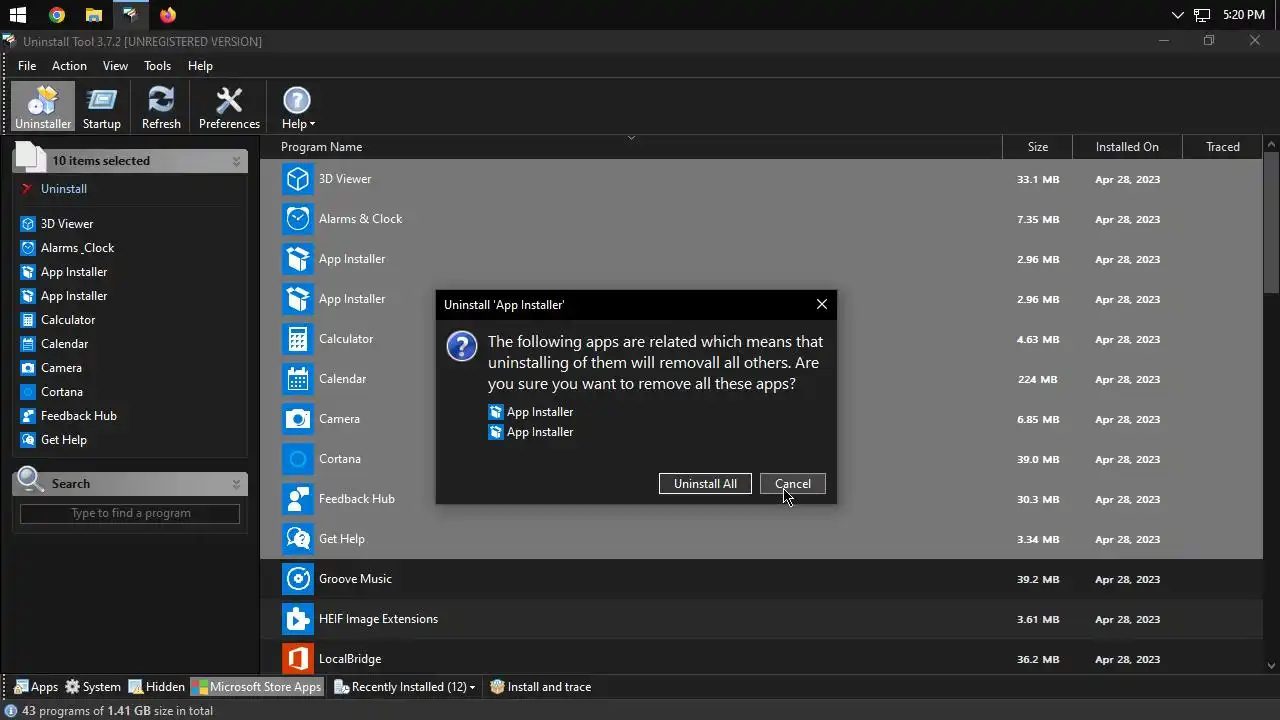1280x720 pixels.
Task: Switch to the Hidden tab
Action: coord(156,687)
